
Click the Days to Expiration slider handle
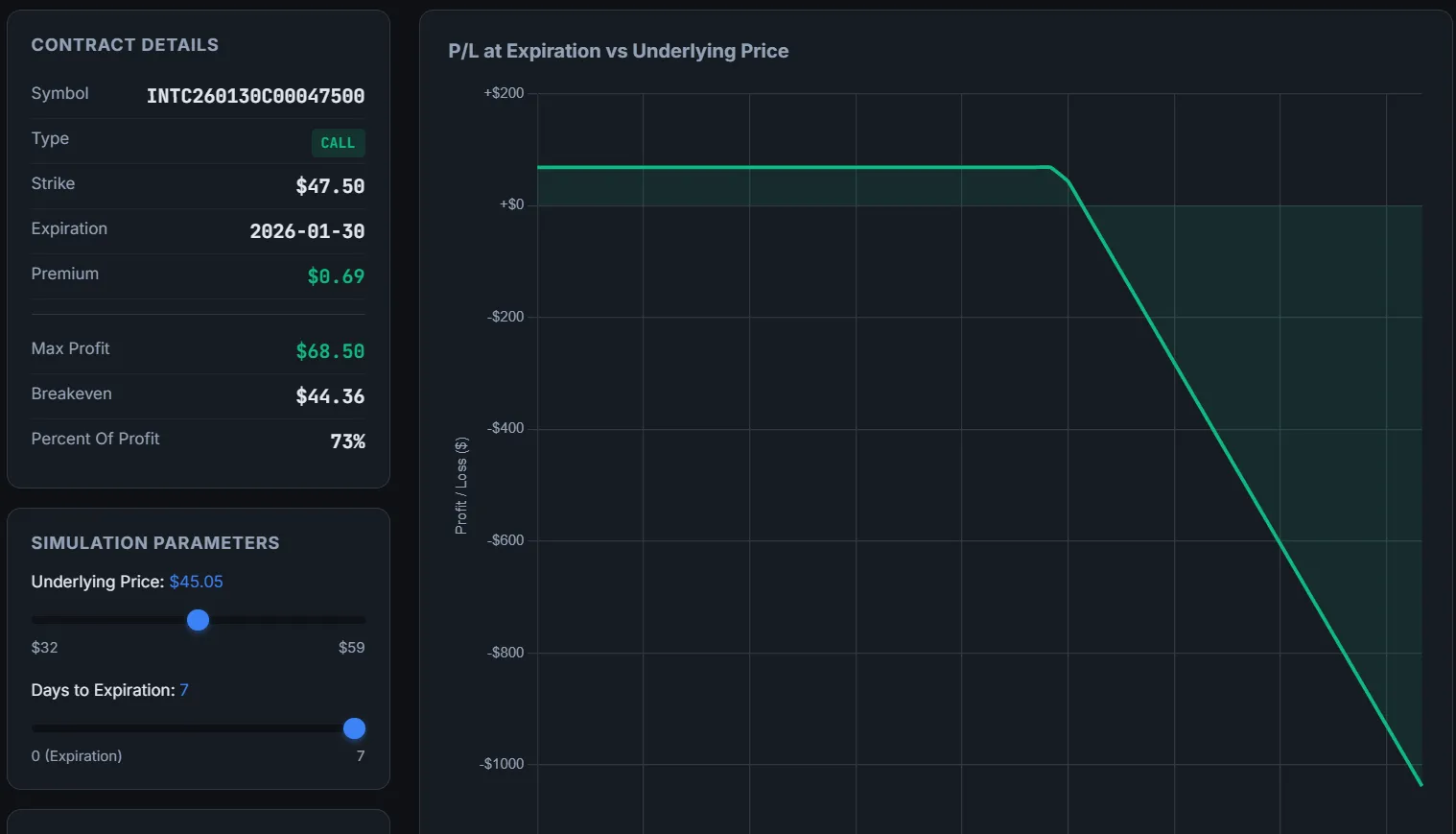point(354,728)
